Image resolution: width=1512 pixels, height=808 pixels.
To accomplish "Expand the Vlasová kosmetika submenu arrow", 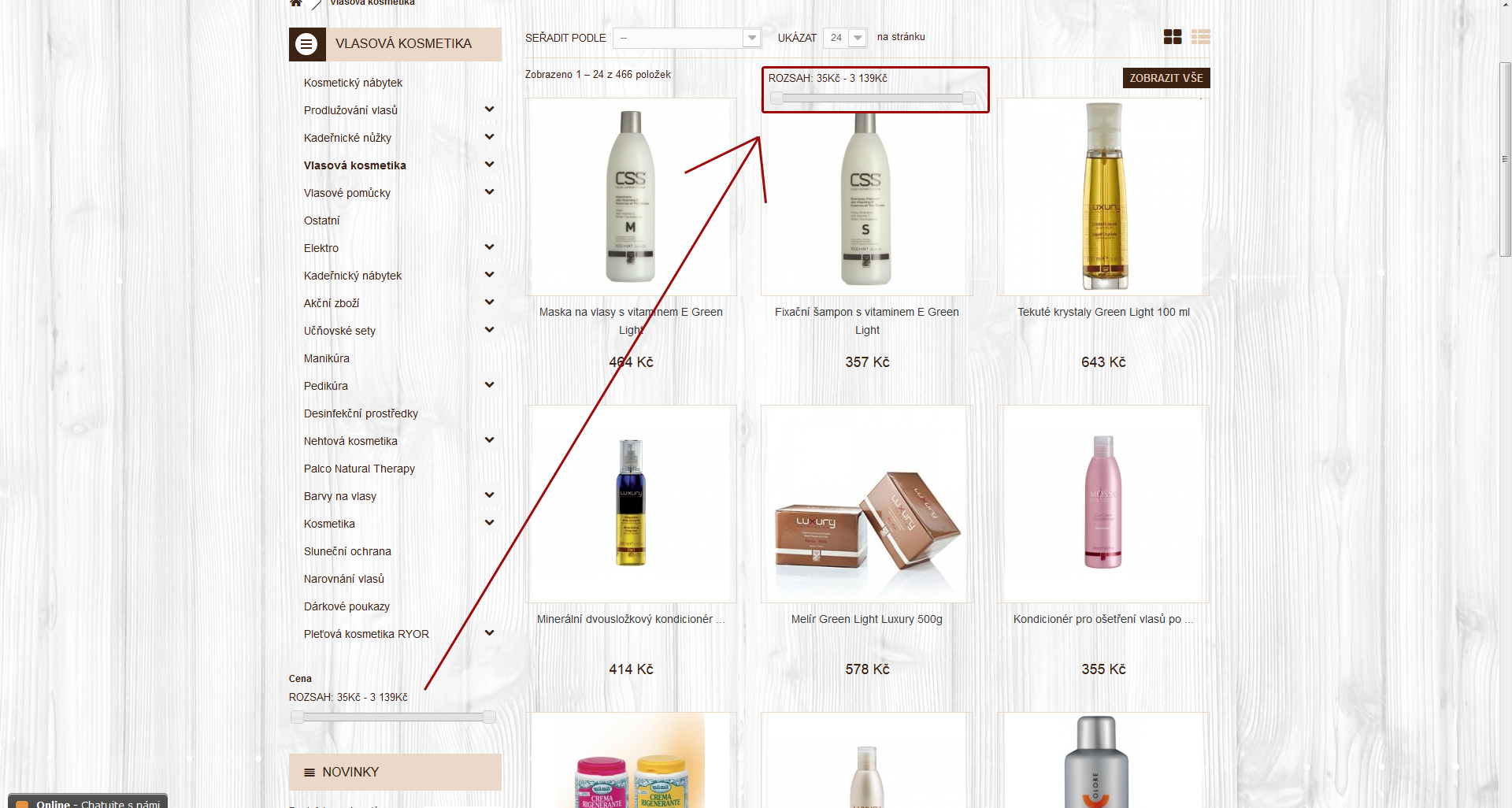I will [489, 165].
